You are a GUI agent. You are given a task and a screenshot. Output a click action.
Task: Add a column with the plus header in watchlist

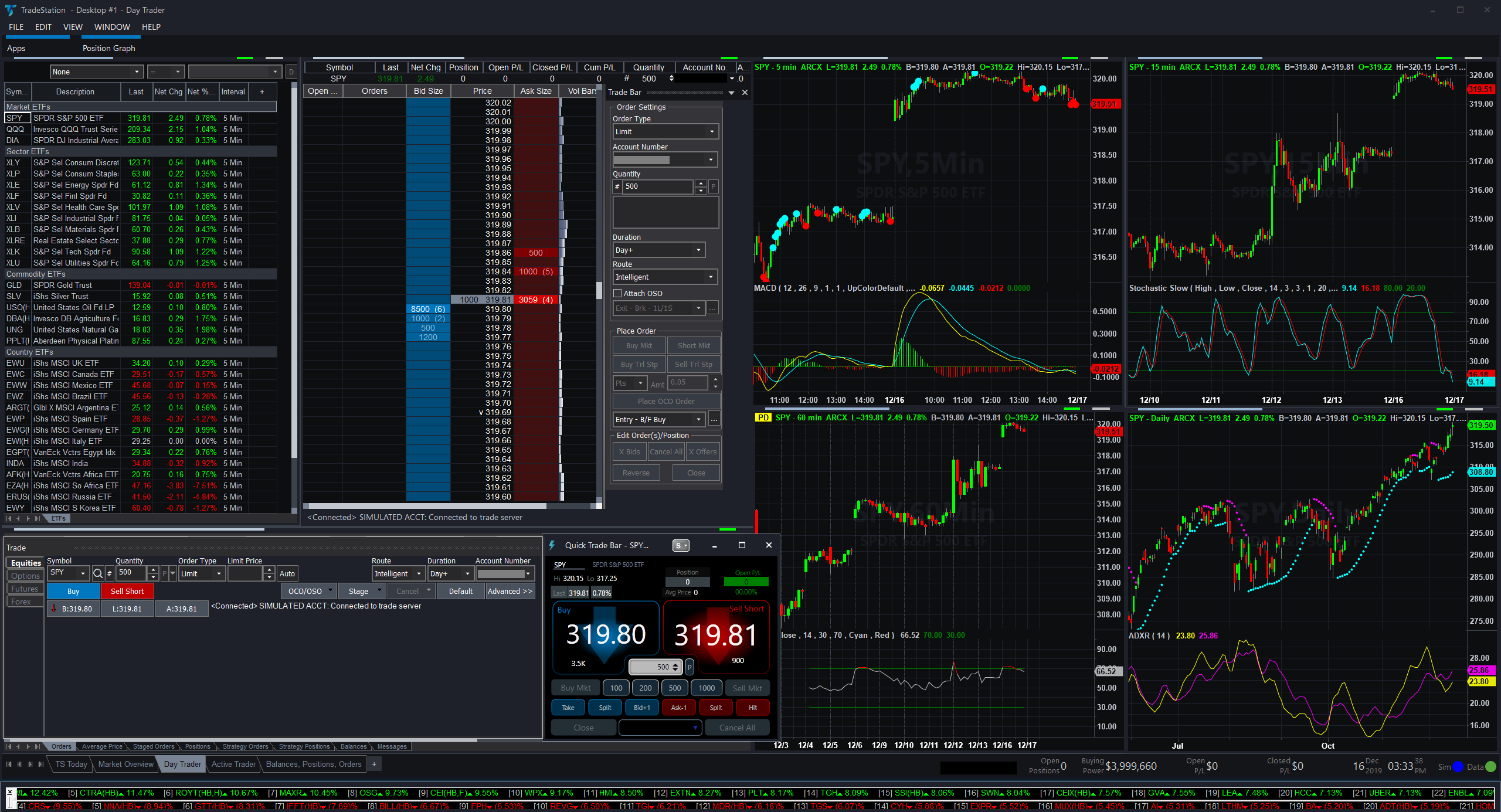[262, 91]
